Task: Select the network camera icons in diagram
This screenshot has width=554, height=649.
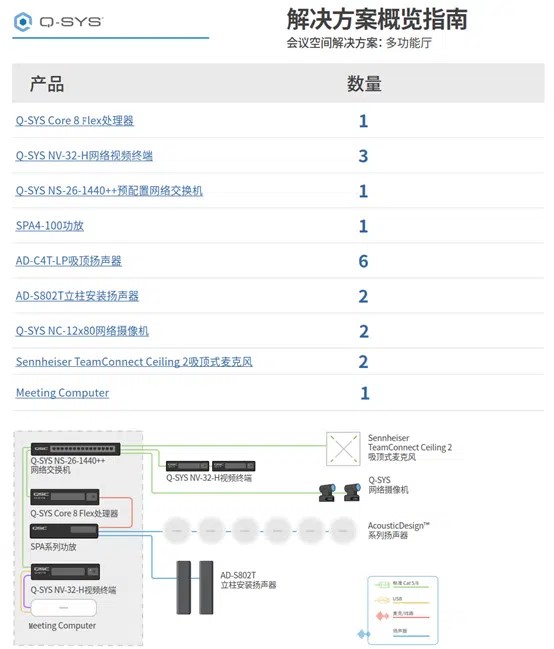Action: point(339,492)
